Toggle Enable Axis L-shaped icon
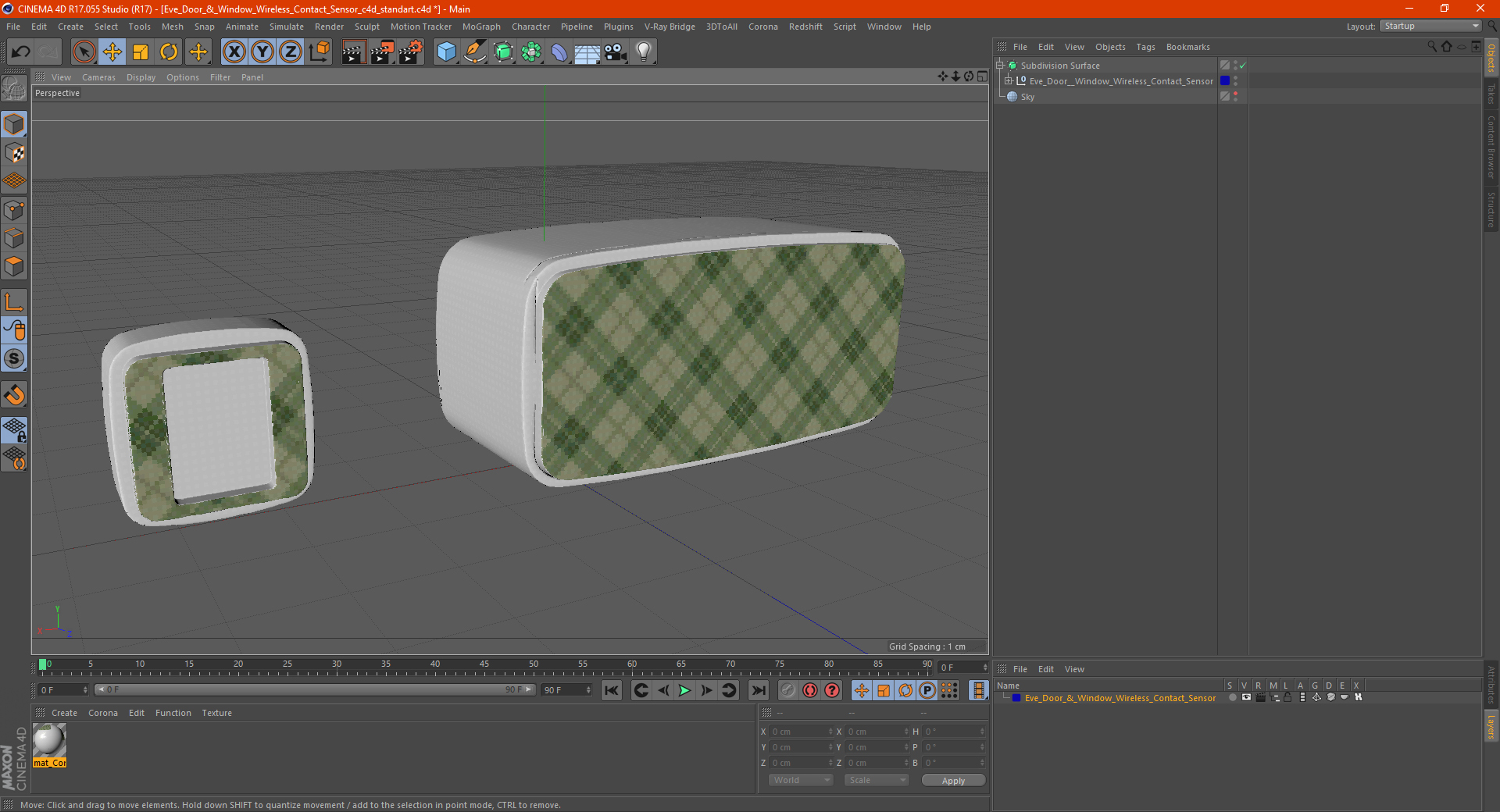The height and width of the screenshot is (812, 1500). click(x=14, y=302)
